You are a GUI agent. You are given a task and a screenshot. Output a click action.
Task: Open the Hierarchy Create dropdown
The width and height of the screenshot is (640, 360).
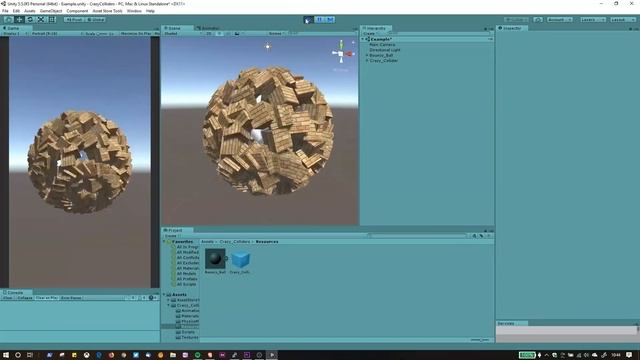[x=370, y=33]
